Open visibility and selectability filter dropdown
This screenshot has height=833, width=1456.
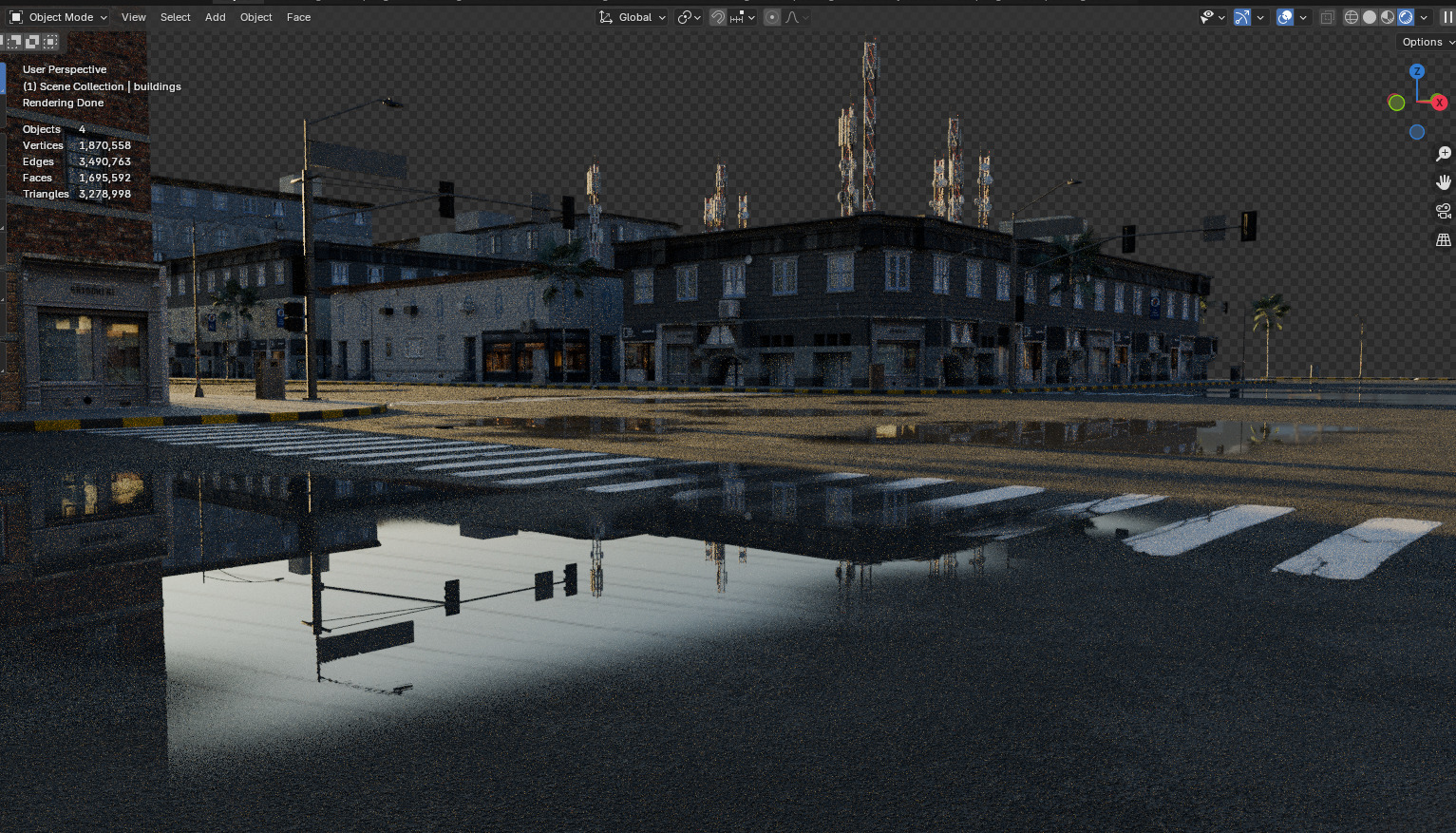(1212, 17)
